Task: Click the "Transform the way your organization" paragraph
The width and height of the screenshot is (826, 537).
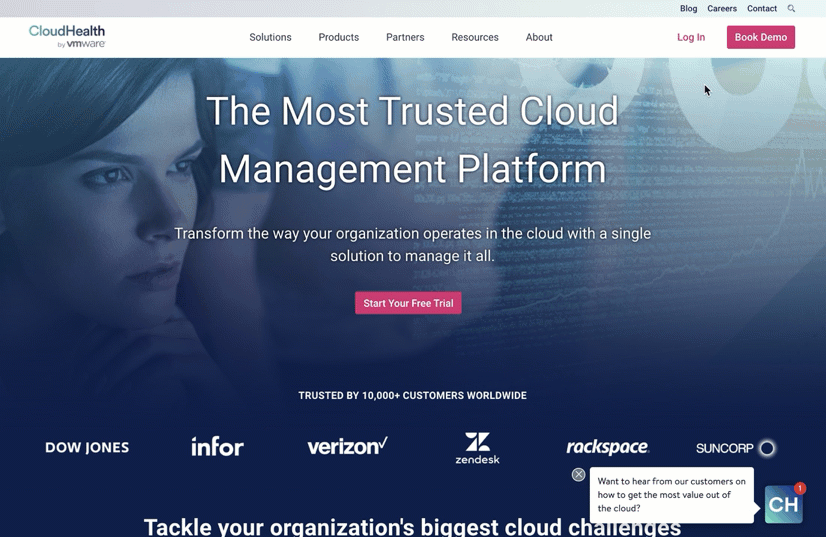Action: click(412, 245)
